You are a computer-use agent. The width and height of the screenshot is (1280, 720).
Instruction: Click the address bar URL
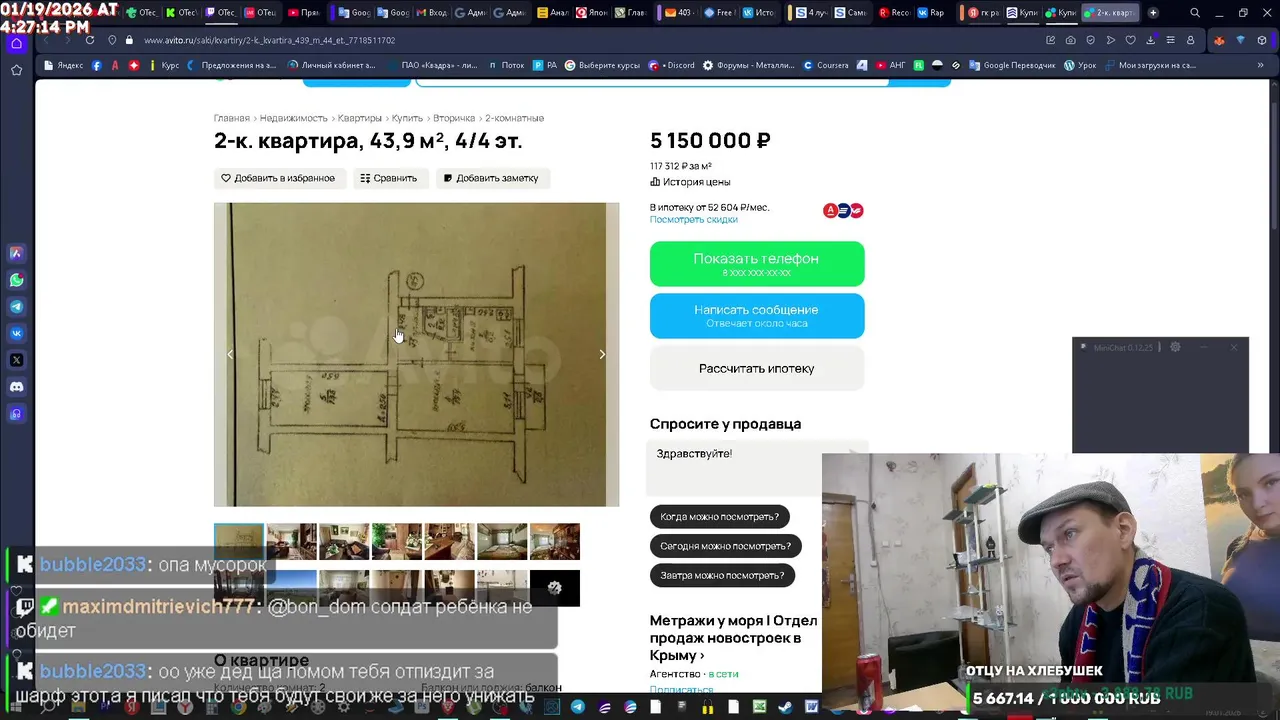269,40
